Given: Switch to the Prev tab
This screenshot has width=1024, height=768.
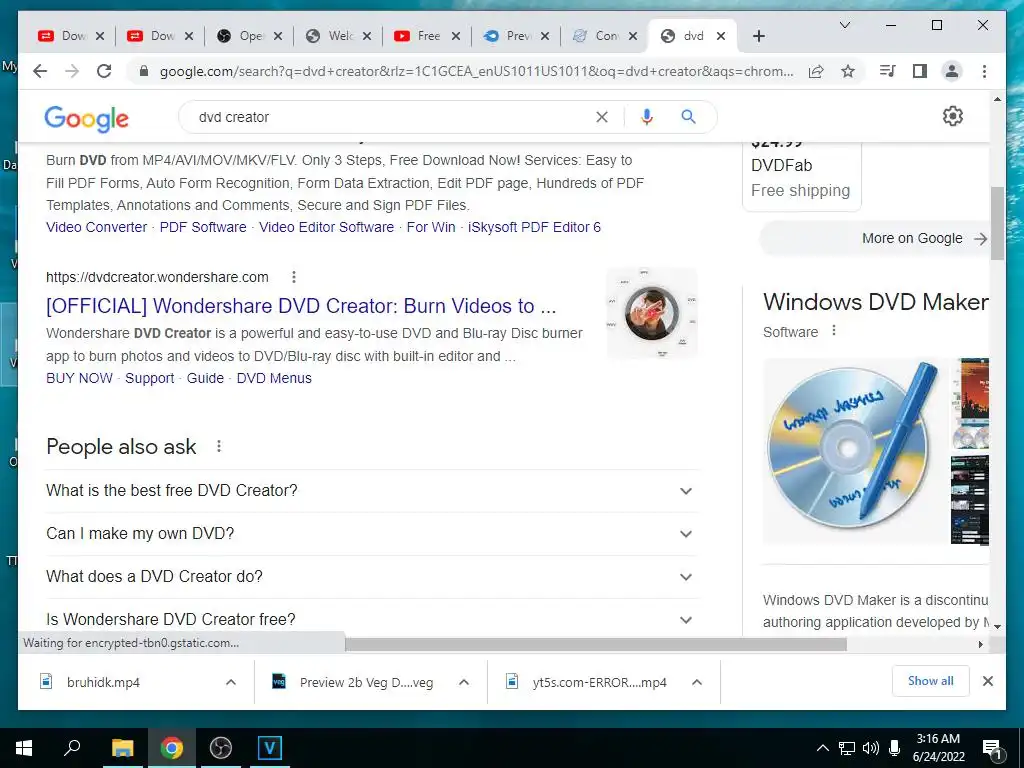Looking at the screenshot, I should 508,36.
